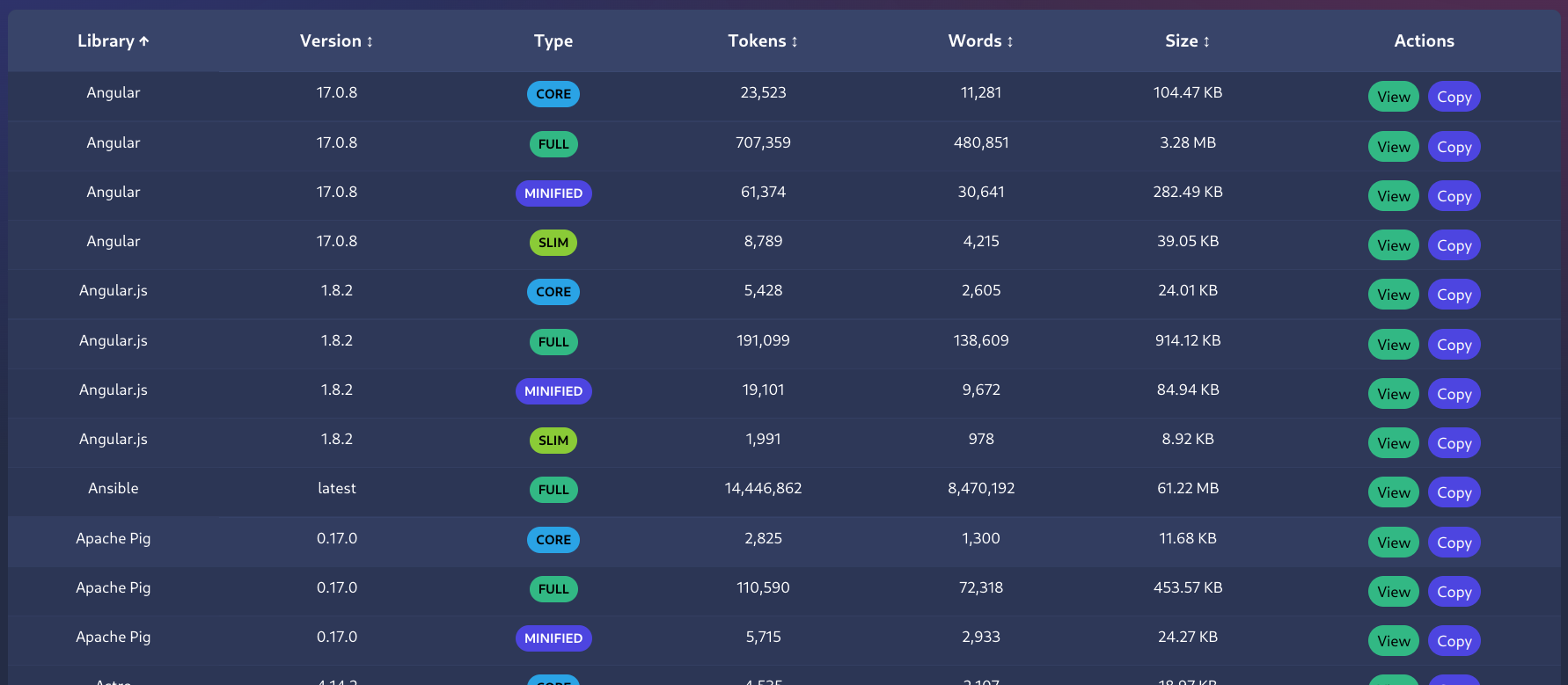Sort table by Size column header
The width and height of the screenshot is (1568, 685).
pyautogui.click(x=1188, y=41)
